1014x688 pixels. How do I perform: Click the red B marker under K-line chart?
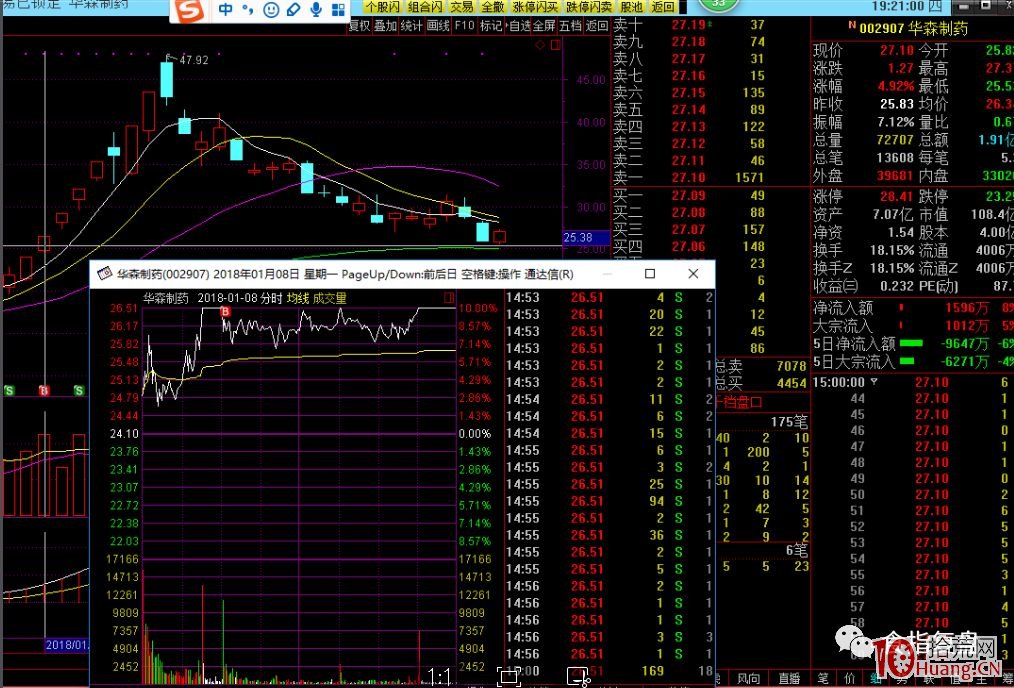[x=44, y=391]
